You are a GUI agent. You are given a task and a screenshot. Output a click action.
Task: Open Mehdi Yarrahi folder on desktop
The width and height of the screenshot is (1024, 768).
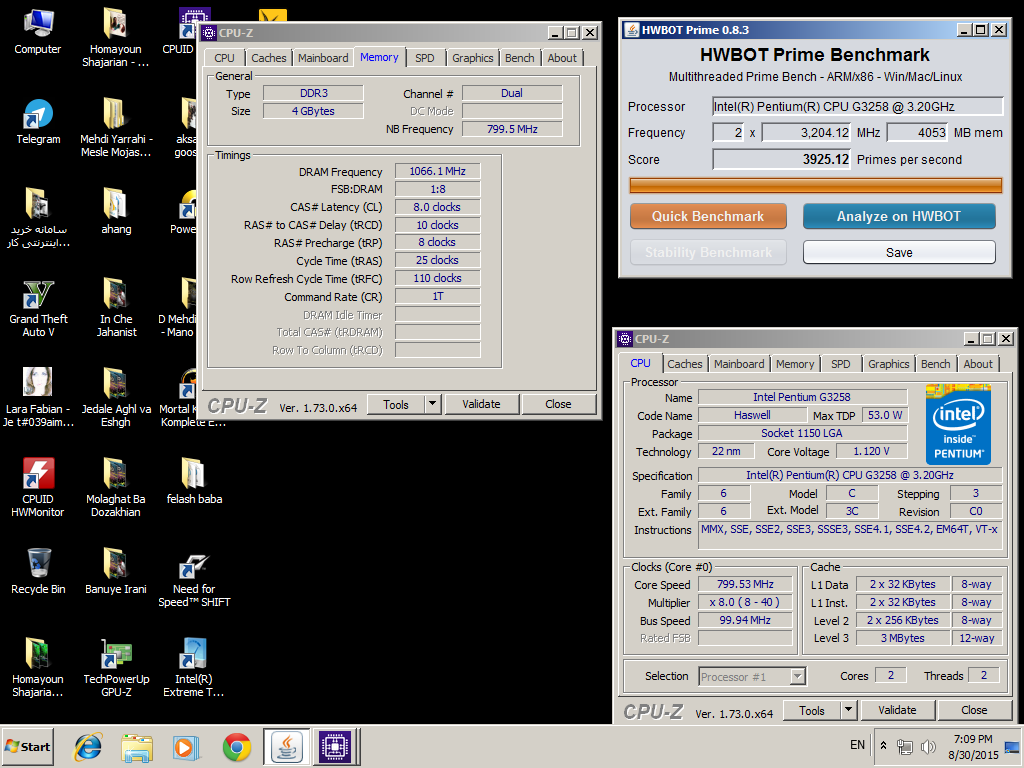116,127
